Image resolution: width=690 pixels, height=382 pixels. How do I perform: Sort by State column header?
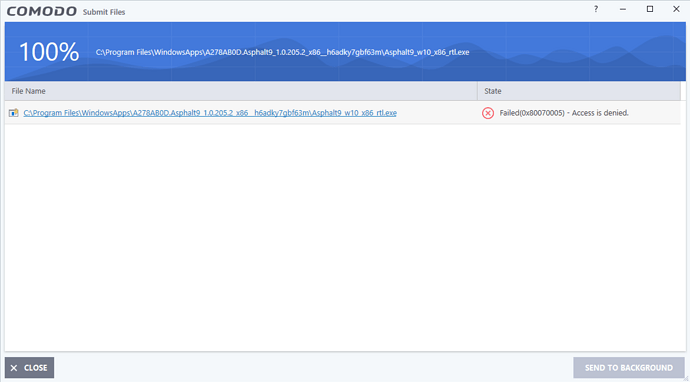579,91
